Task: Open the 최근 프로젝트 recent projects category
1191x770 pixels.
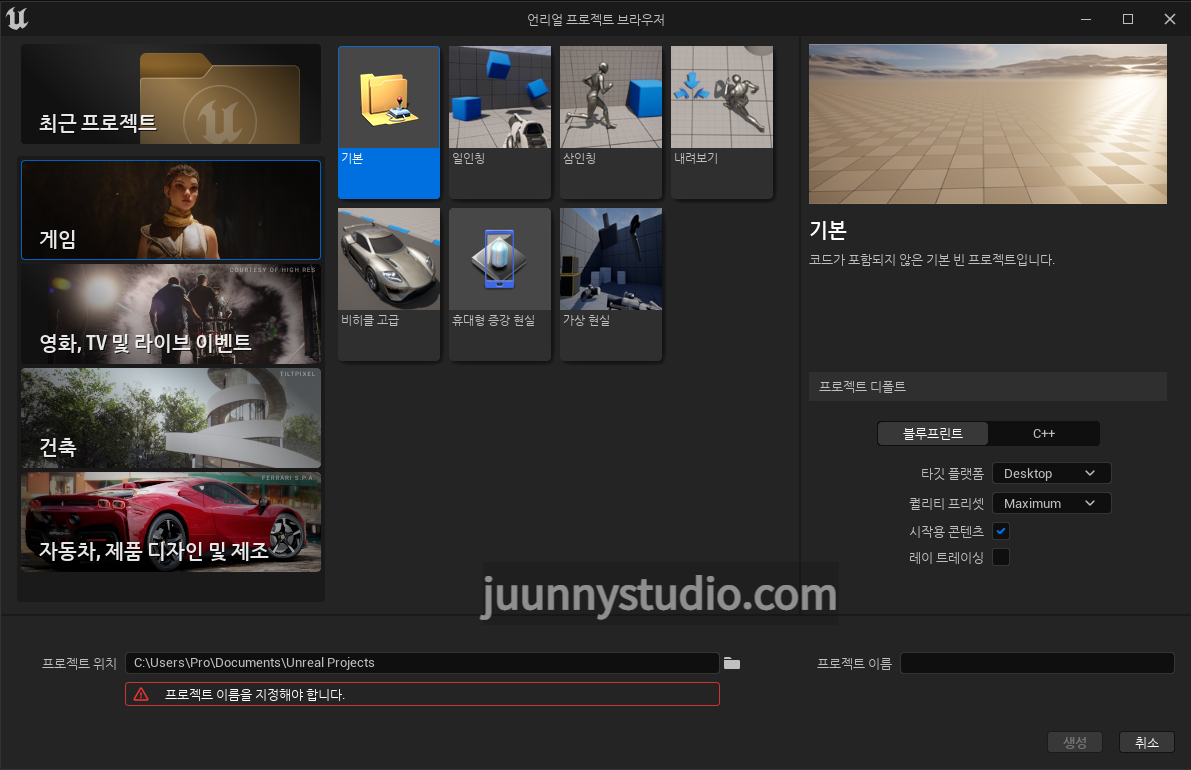Action: tap(171, 94)
